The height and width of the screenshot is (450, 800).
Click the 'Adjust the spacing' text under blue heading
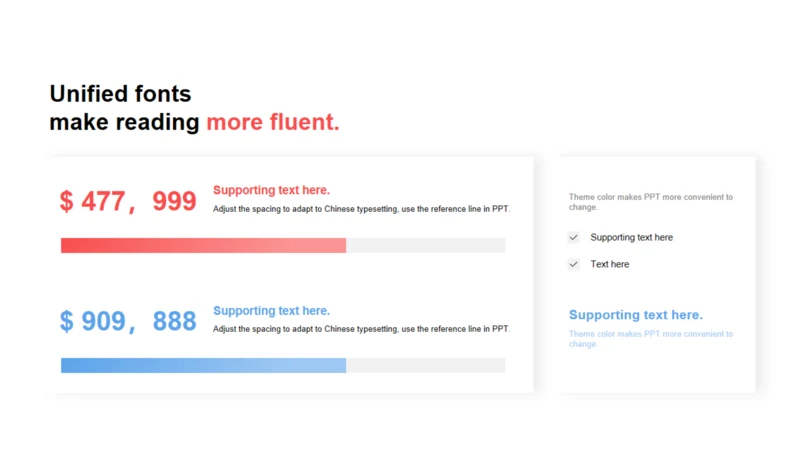(x=361, y=329)
